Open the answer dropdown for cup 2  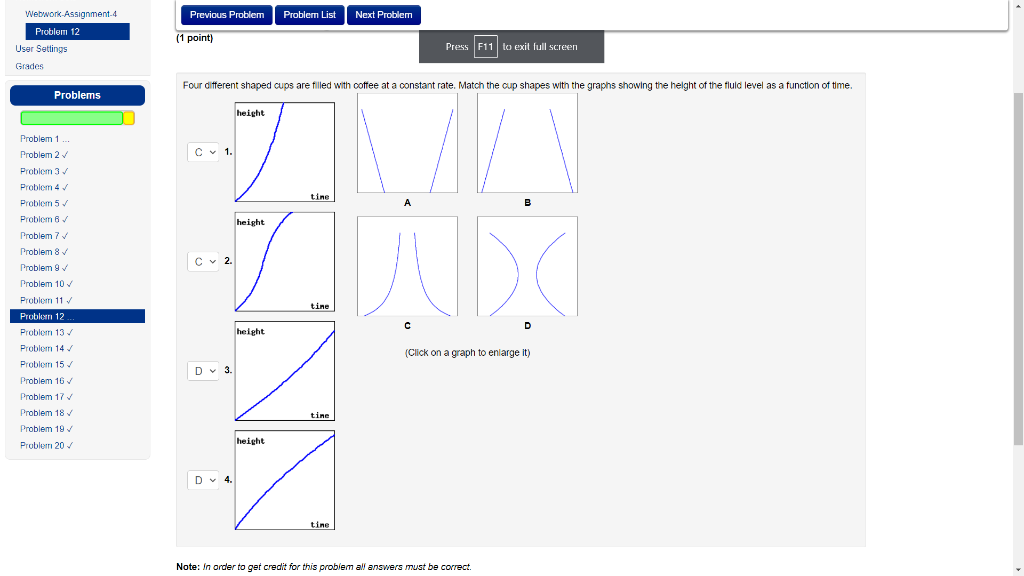tap(203, 261)
